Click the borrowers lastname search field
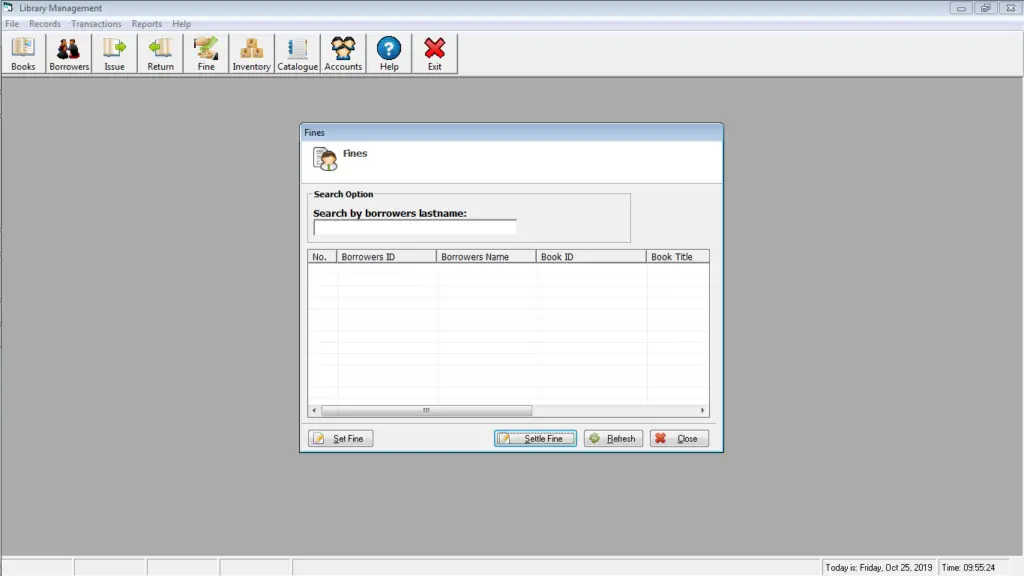This screenshot has height=576, width=1024. (x=414, y=227)
